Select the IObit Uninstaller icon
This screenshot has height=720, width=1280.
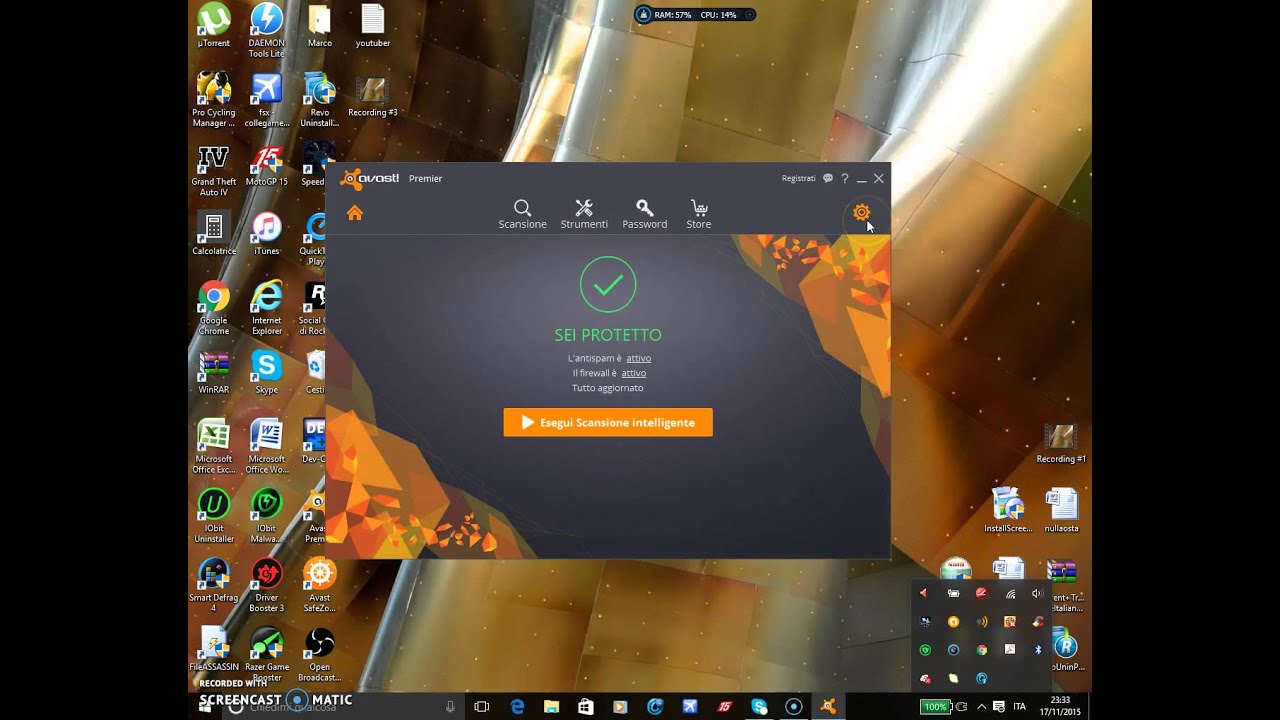point(213,516)
